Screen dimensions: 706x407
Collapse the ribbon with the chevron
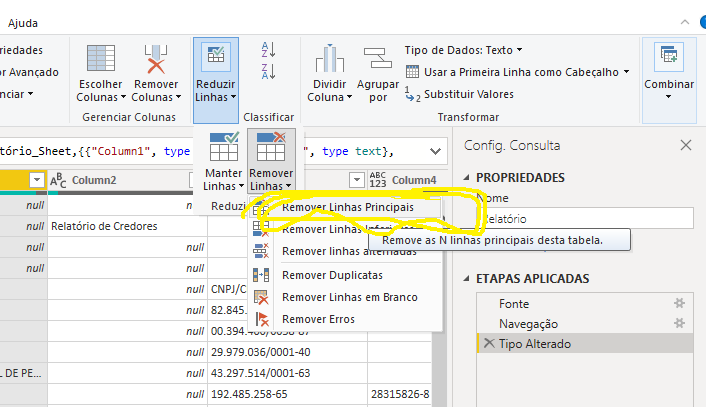point(685,22)
